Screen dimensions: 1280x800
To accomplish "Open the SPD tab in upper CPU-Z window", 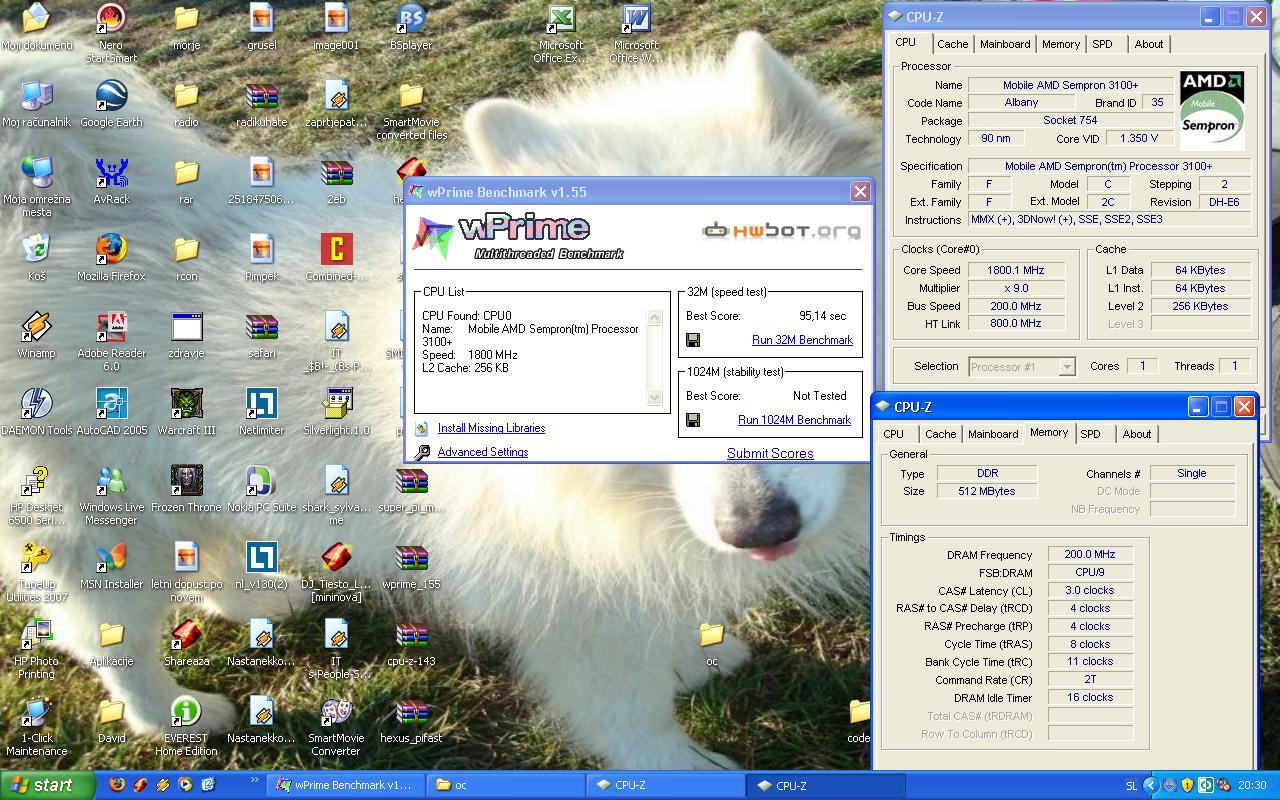I will click(1102, 44).
